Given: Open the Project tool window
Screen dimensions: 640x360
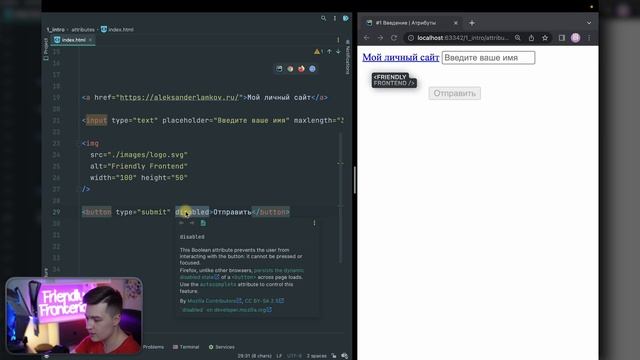Looking at the screenshot, I should point(45,49).
